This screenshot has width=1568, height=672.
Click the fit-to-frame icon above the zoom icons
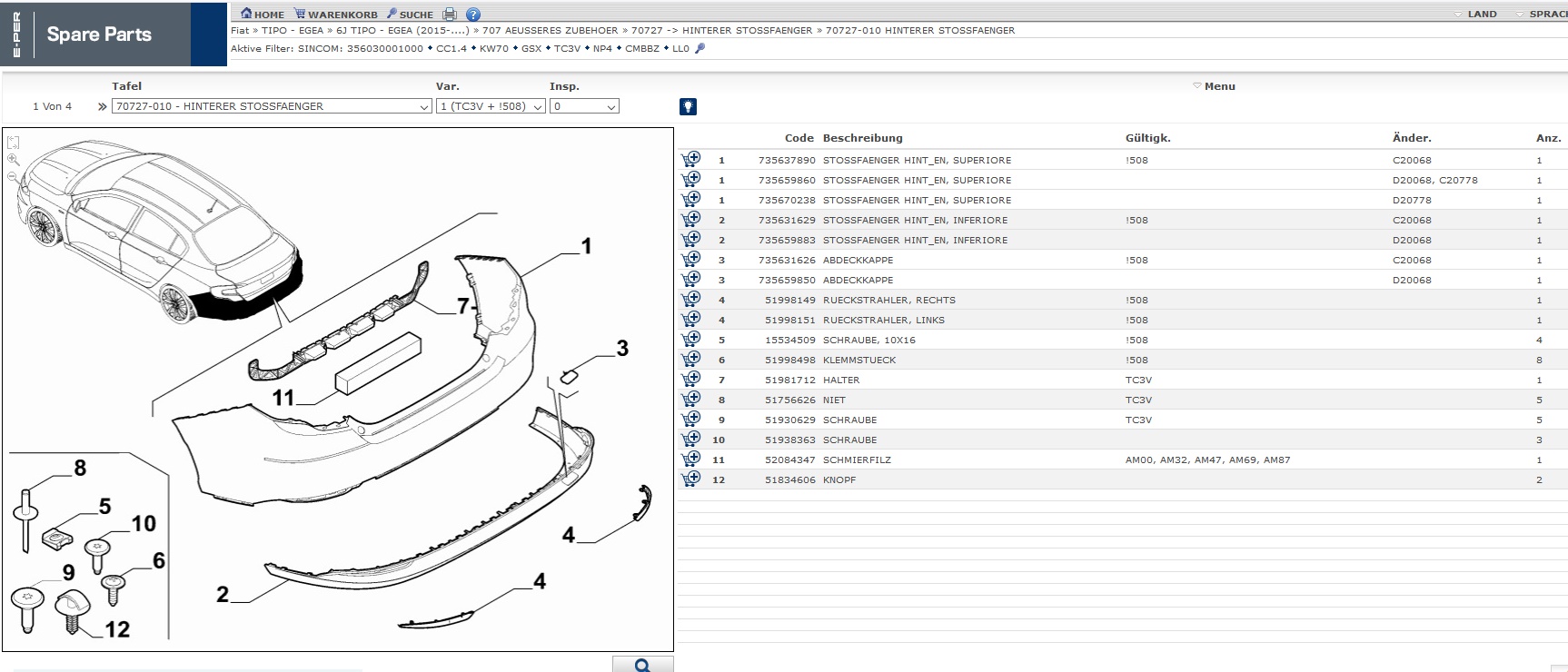13,143
